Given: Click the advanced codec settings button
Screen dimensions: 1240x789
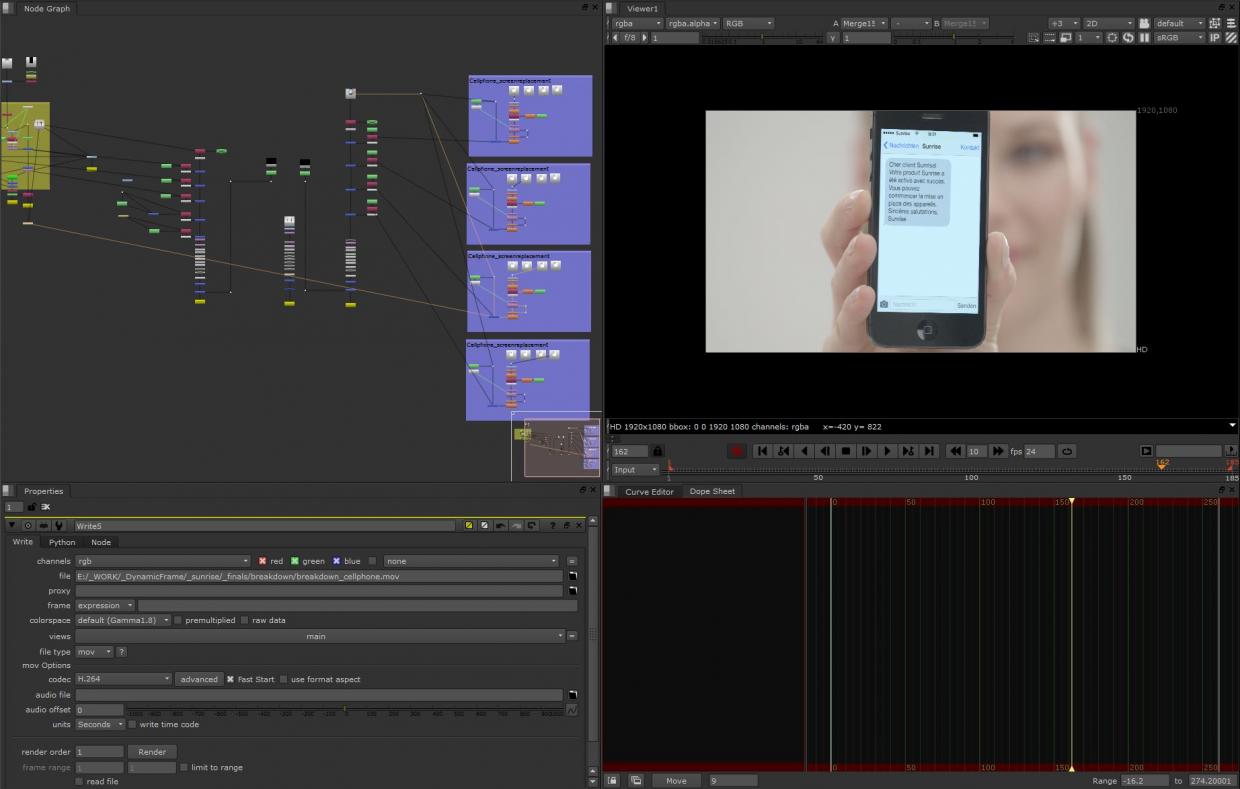Looking at the screenshot, I should coord(198,679).
